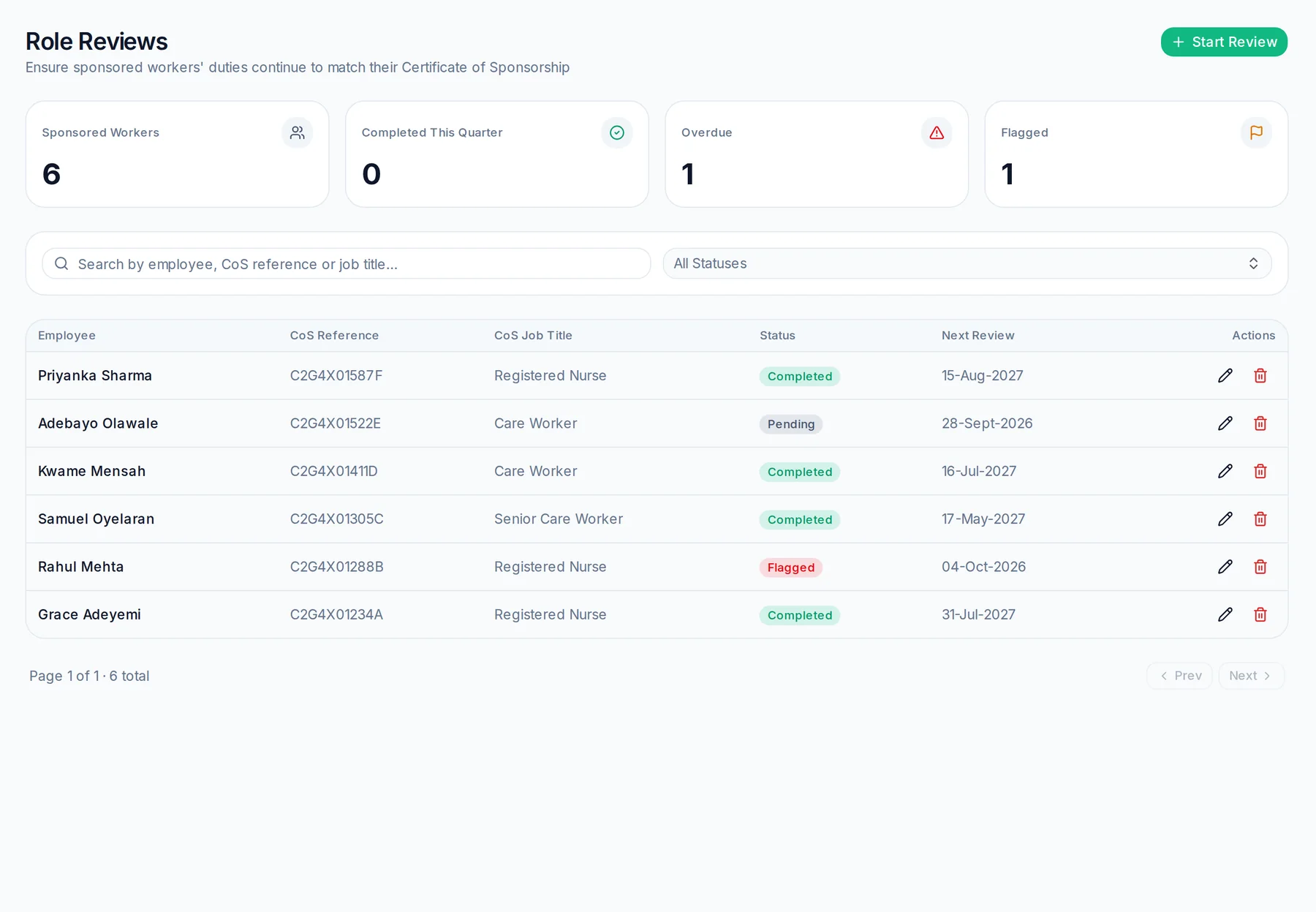Click the CoS Job Title column header
Screen dimensions: 1316x912
tap(533, 336)
